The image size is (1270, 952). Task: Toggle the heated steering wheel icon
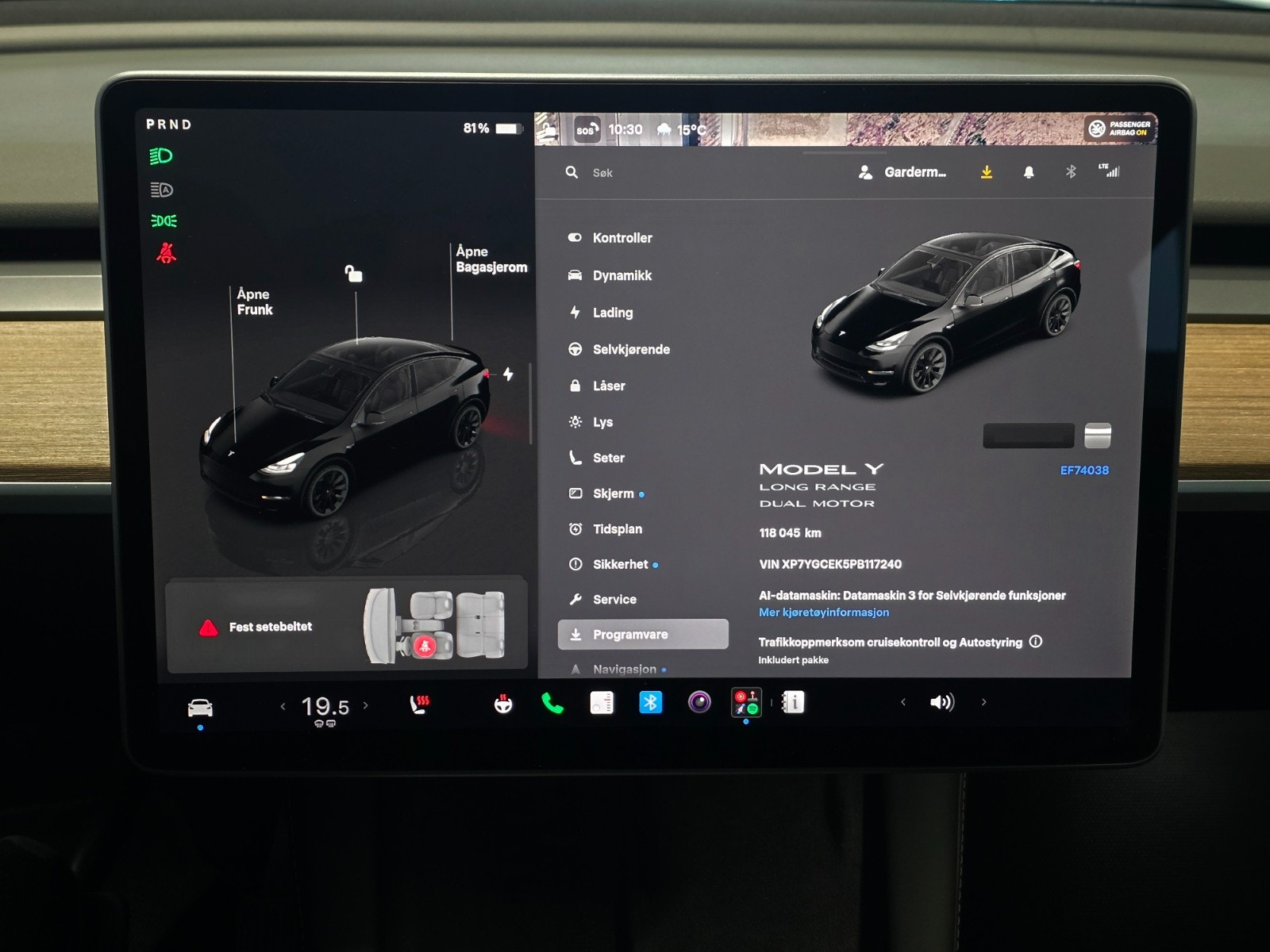503,703
